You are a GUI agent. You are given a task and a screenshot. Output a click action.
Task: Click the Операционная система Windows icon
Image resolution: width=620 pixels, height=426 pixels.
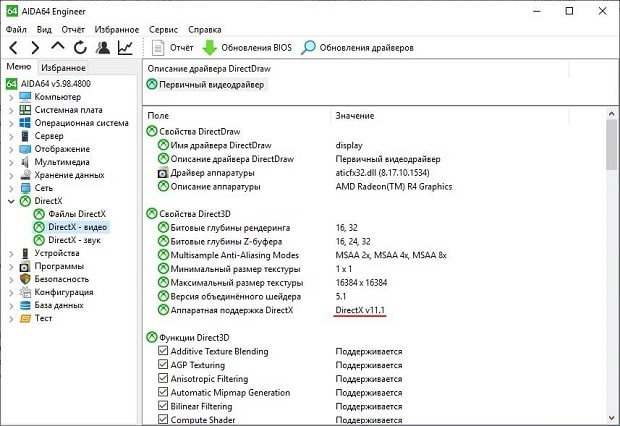click(25, 123)
